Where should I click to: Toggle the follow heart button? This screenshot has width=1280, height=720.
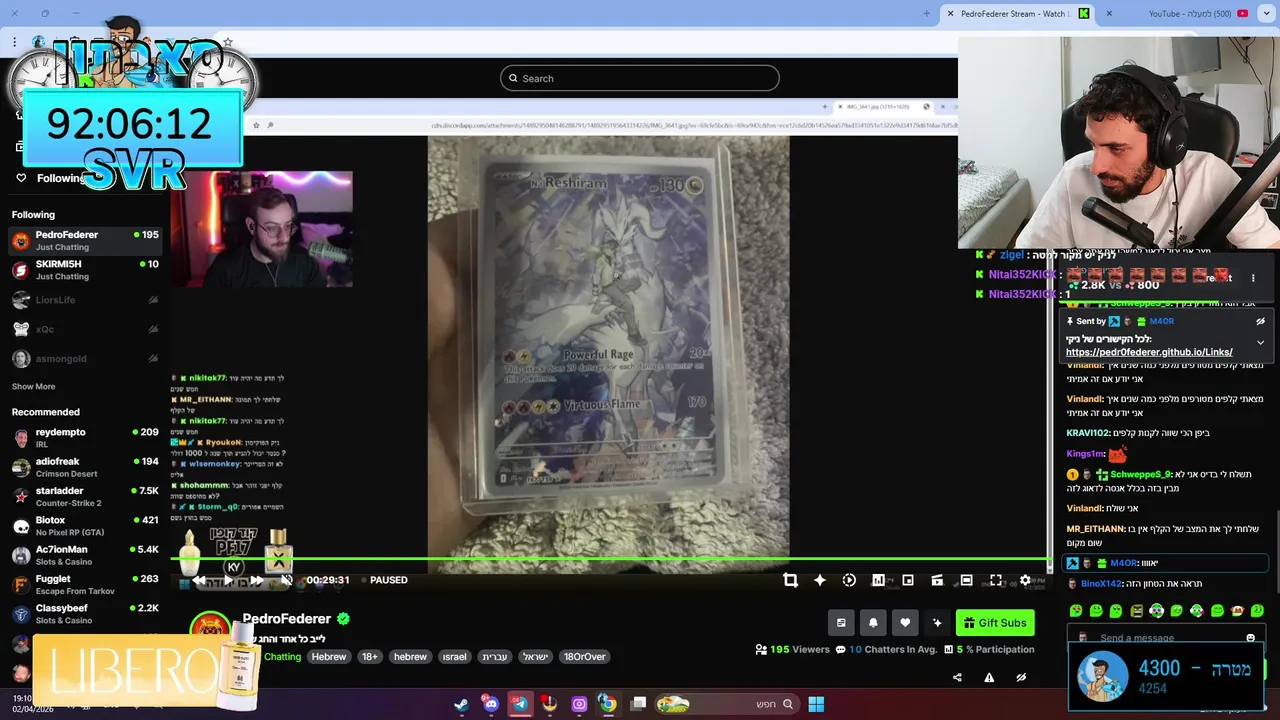point(905,623)
